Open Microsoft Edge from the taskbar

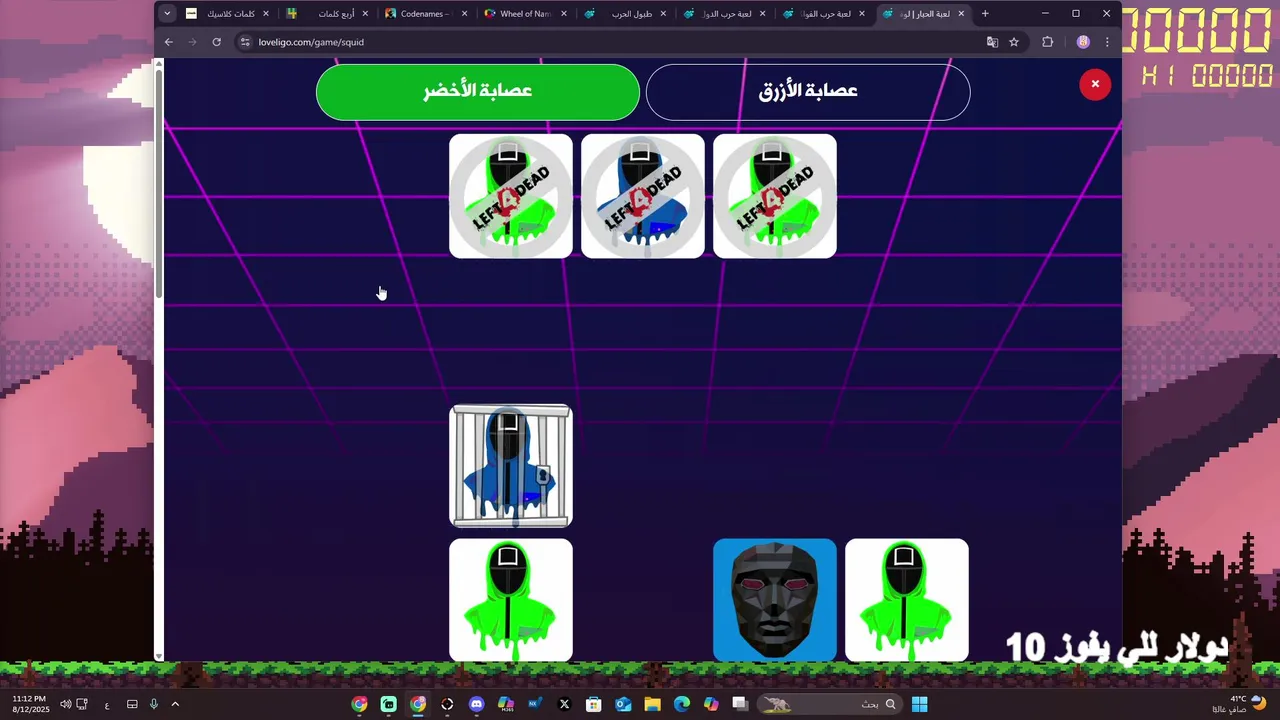[682, 704]
